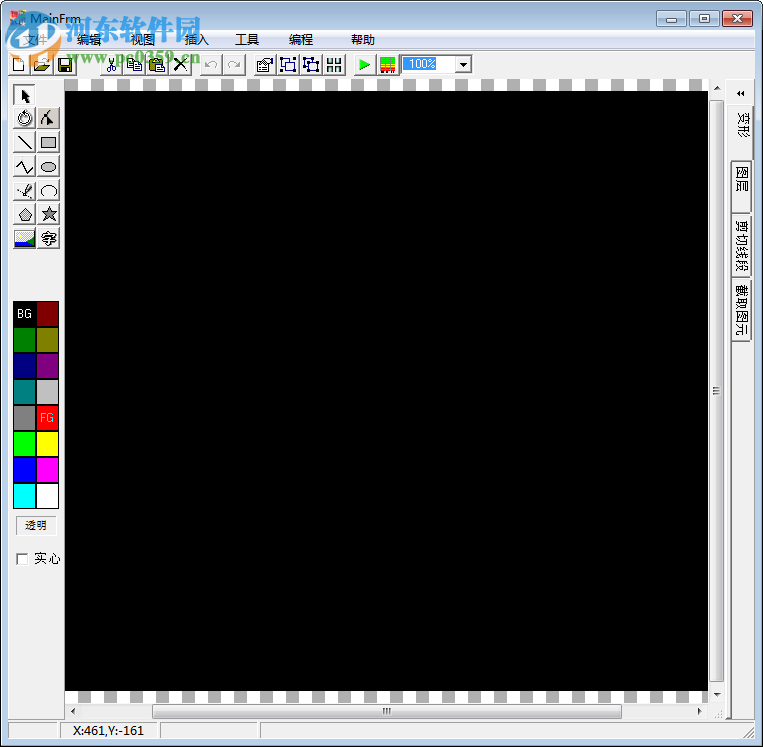Click the group objects toolbar icon
763x747 pixels.
point(288,64)
